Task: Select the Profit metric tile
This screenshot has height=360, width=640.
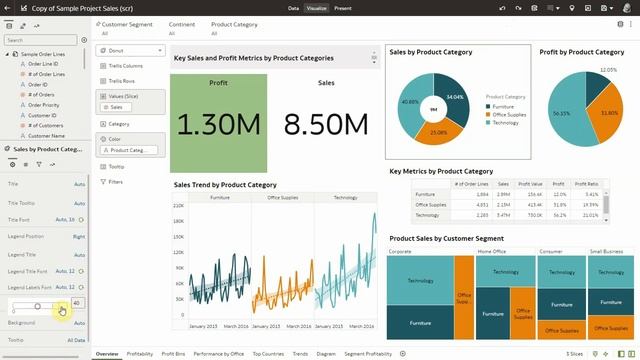Action: [218, 123]
